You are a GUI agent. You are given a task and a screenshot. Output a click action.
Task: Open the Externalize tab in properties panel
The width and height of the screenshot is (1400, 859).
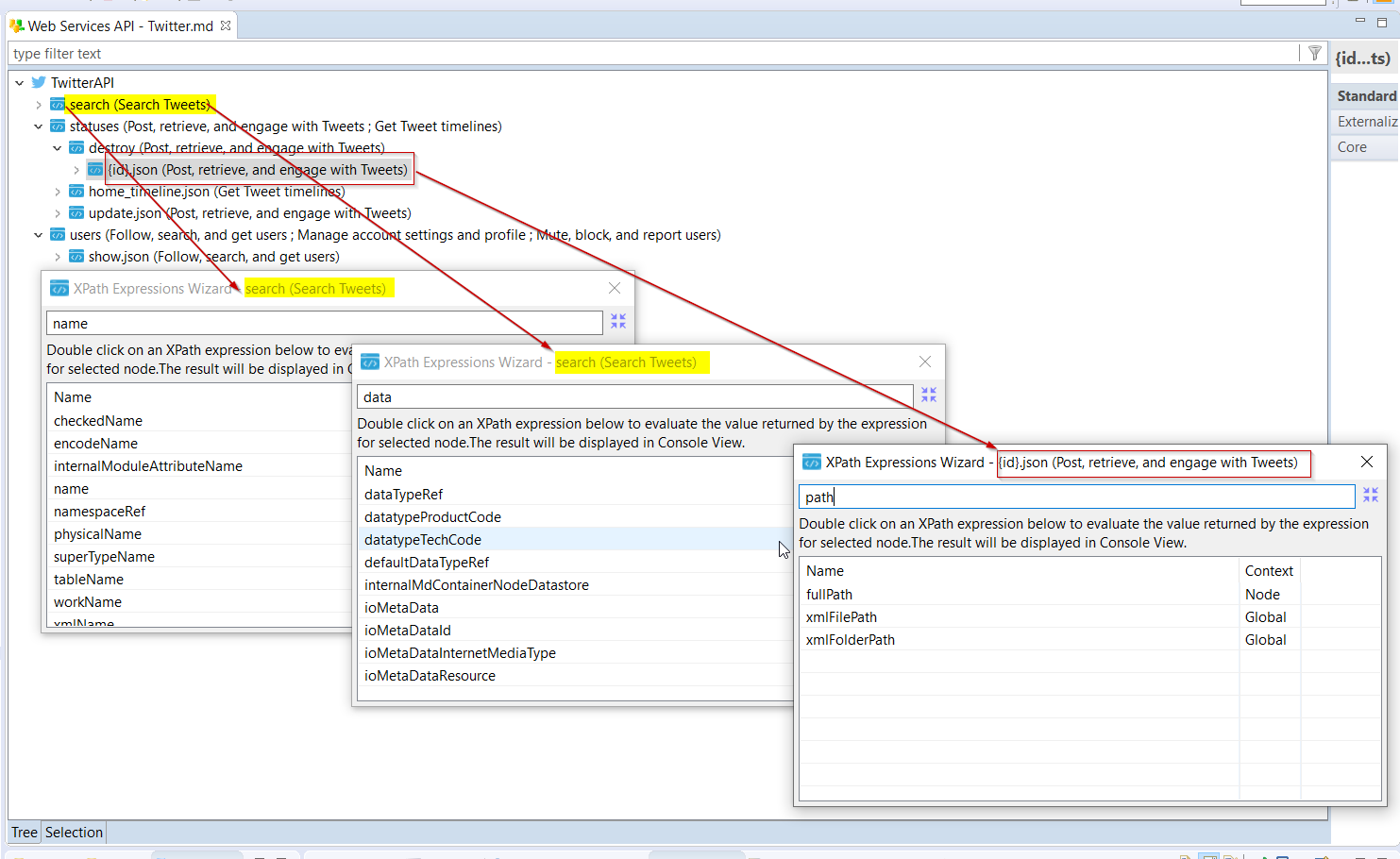[x=1366, y=121]
